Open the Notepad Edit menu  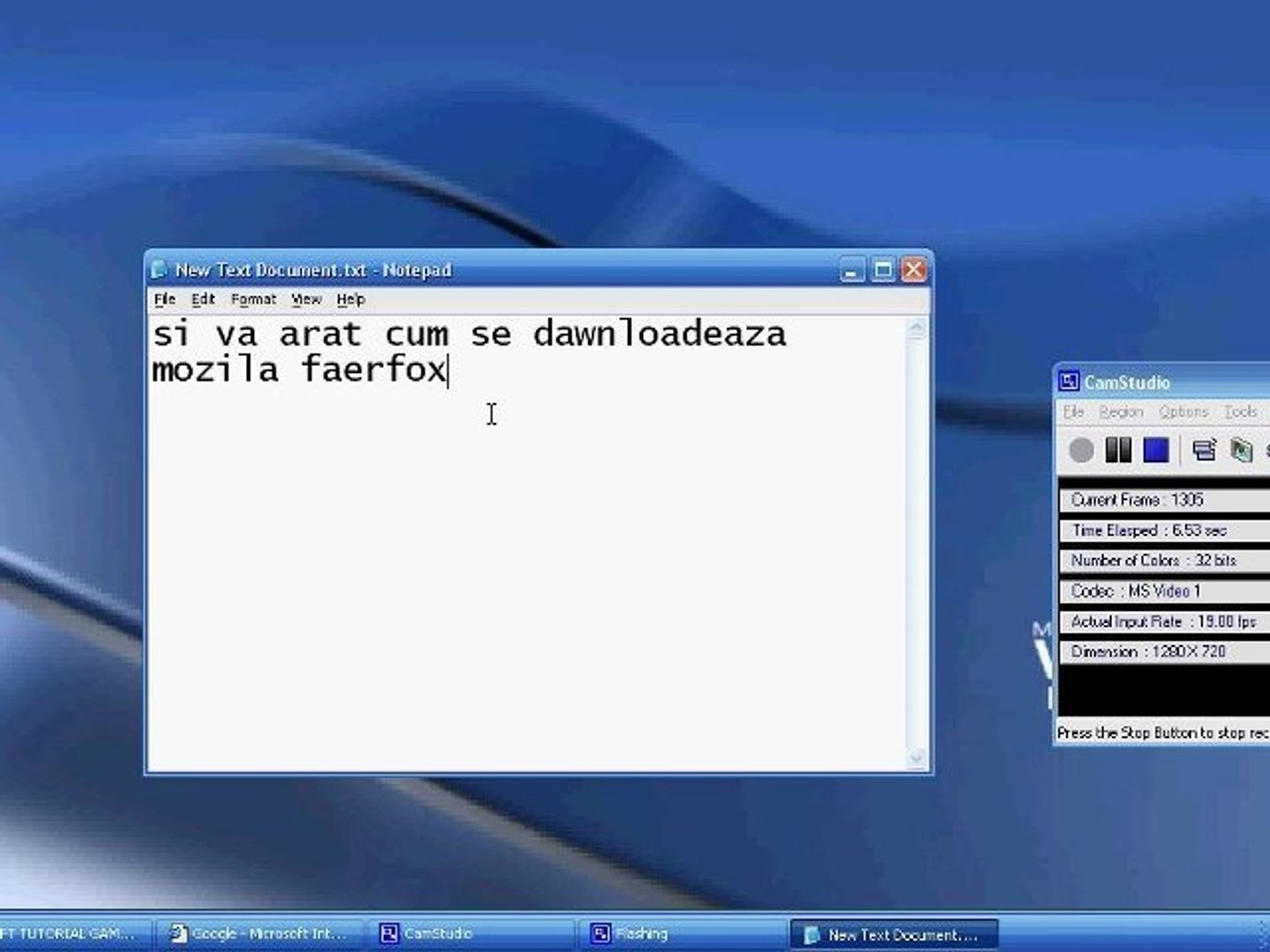tap(203, 300)
